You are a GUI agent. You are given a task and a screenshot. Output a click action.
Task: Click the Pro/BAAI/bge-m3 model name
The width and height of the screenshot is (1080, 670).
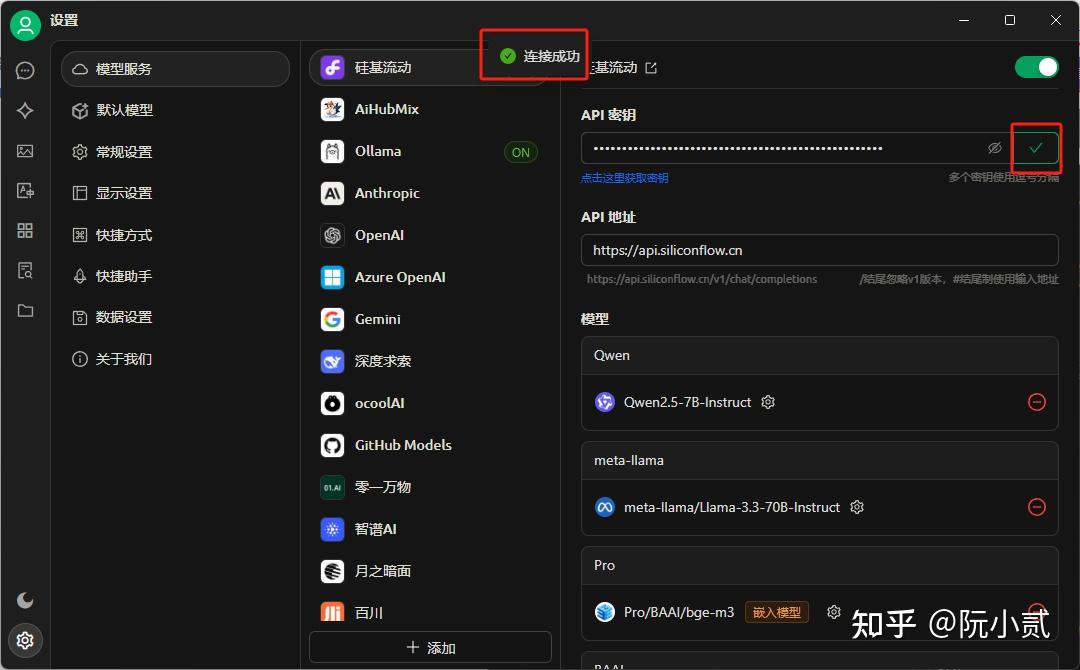coord(679,612)
